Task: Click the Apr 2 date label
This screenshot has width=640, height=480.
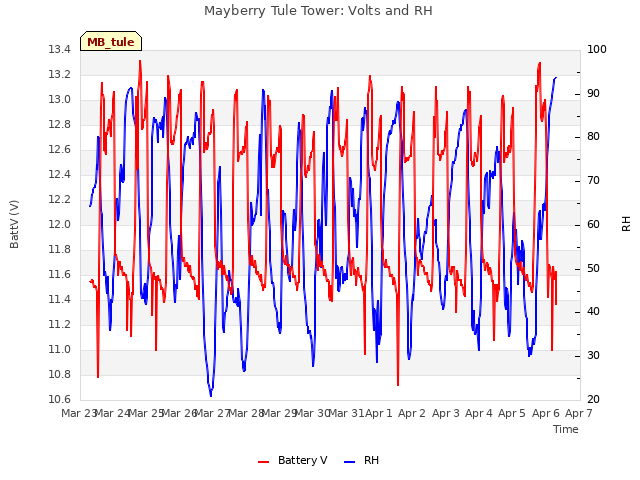Action: pos(412,413)
